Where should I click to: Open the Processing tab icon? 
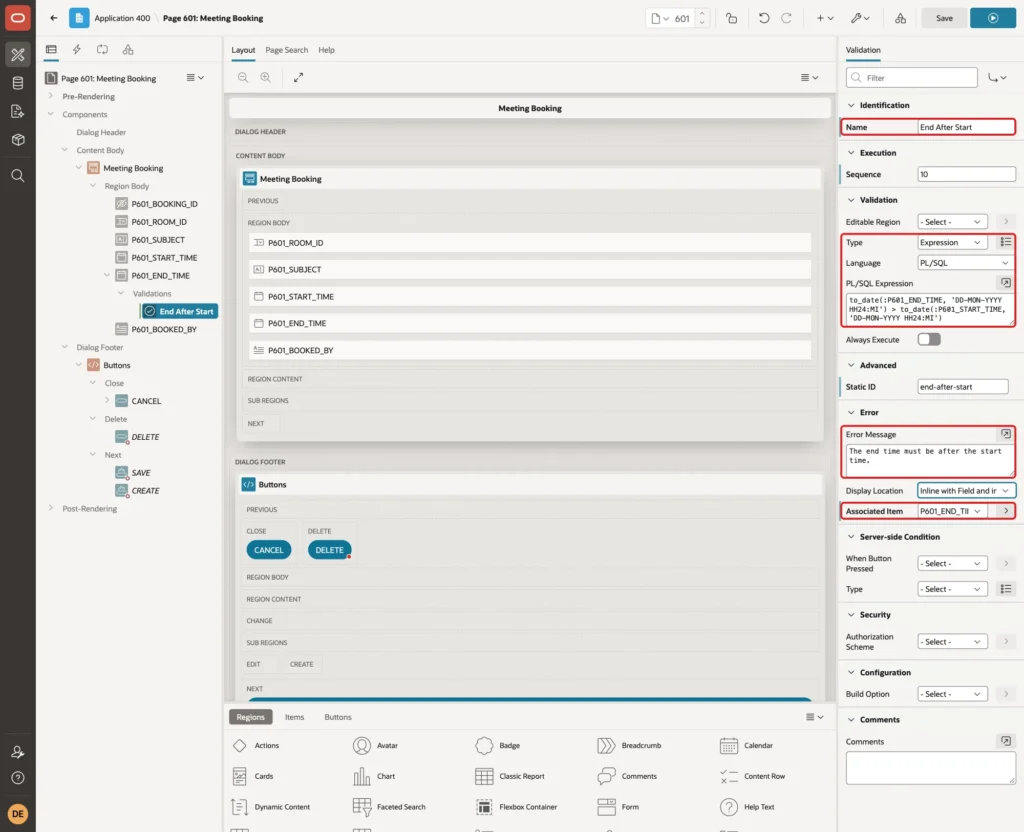[103, 50]
